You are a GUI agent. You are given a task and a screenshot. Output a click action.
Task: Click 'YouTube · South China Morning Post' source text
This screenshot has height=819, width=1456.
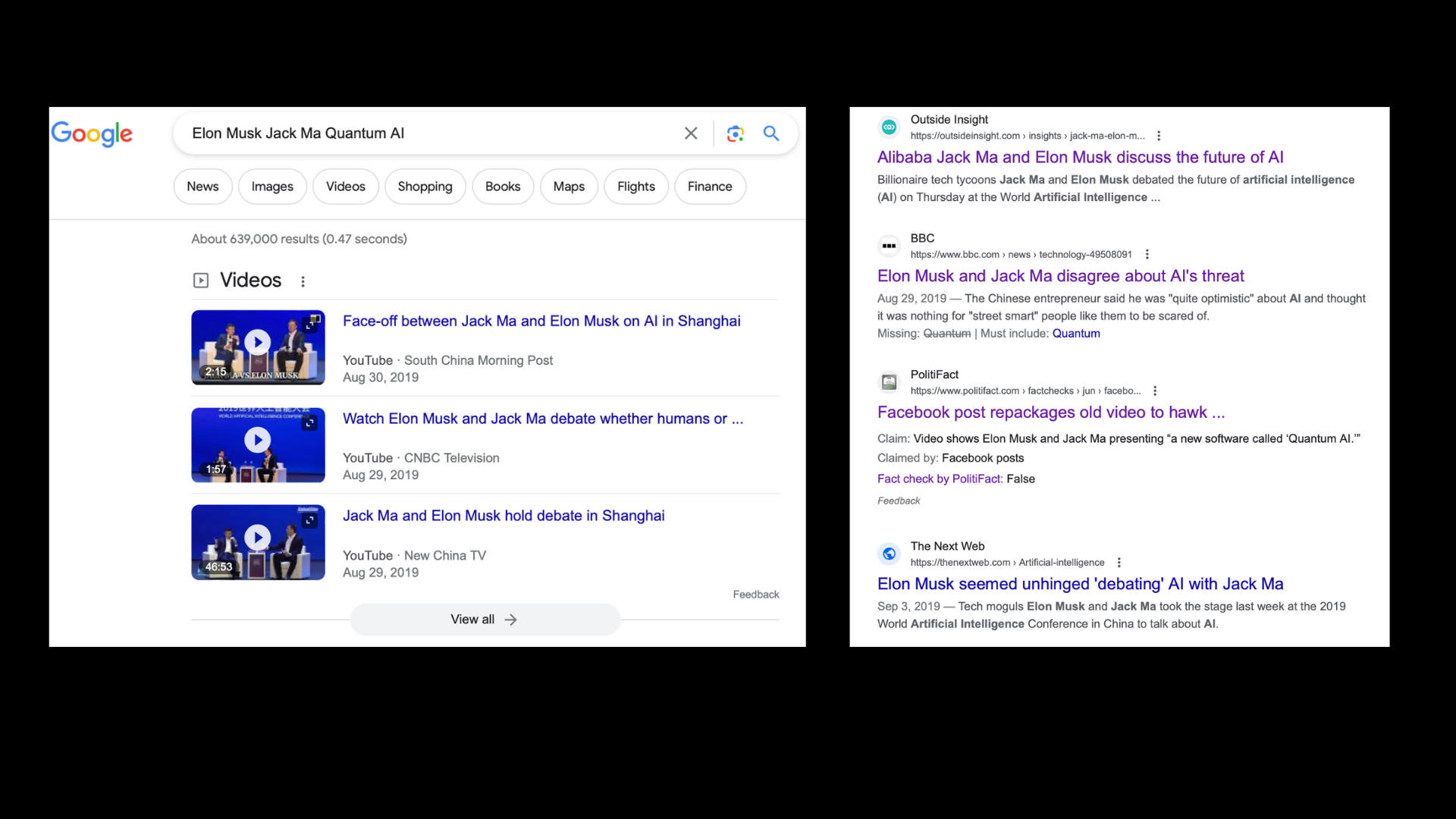tap(447, 360)
